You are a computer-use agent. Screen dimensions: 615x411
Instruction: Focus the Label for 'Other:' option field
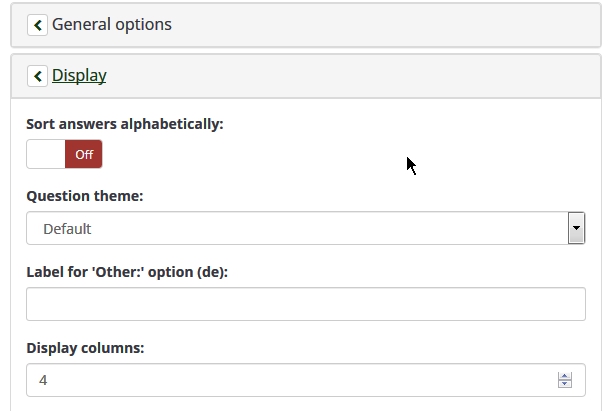[x=305, y=304]
